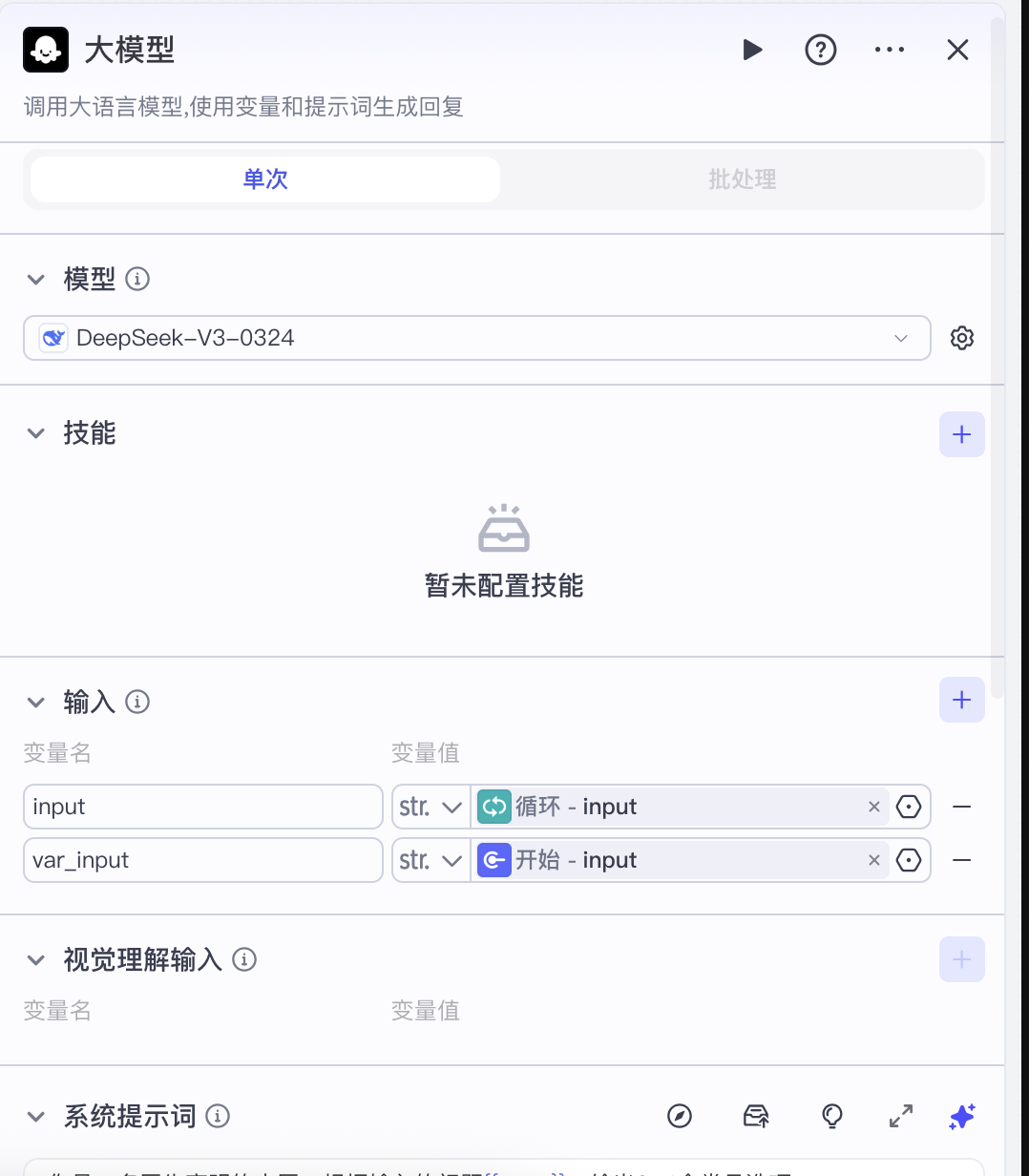Open str. type dropdown for input row
This screenshot has width=1029, height=1176.
430,807
